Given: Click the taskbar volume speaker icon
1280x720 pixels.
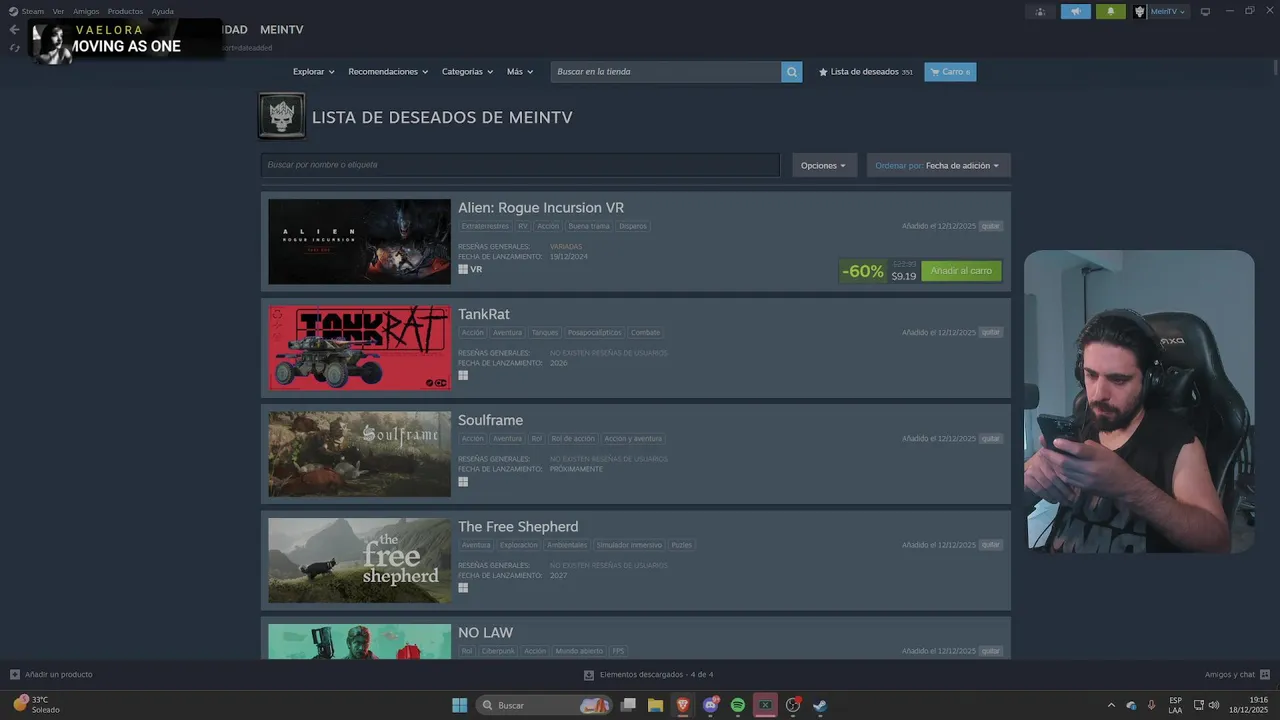Looking at the screenshot, I should [x=1214, y=705].
